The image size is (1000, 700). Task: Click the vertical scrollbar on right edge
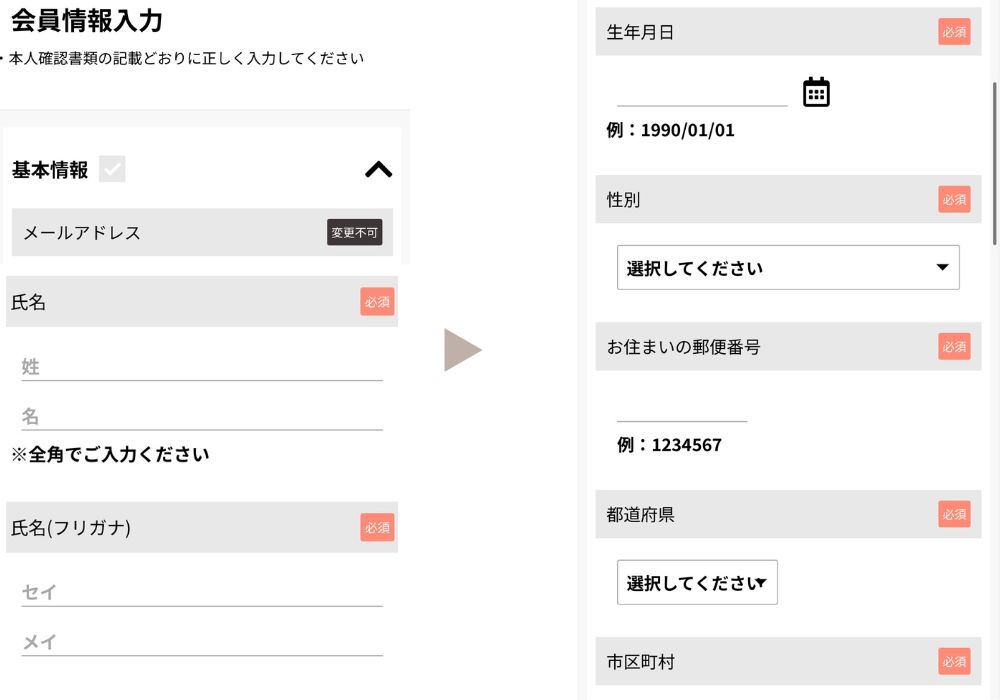point(994,160)
